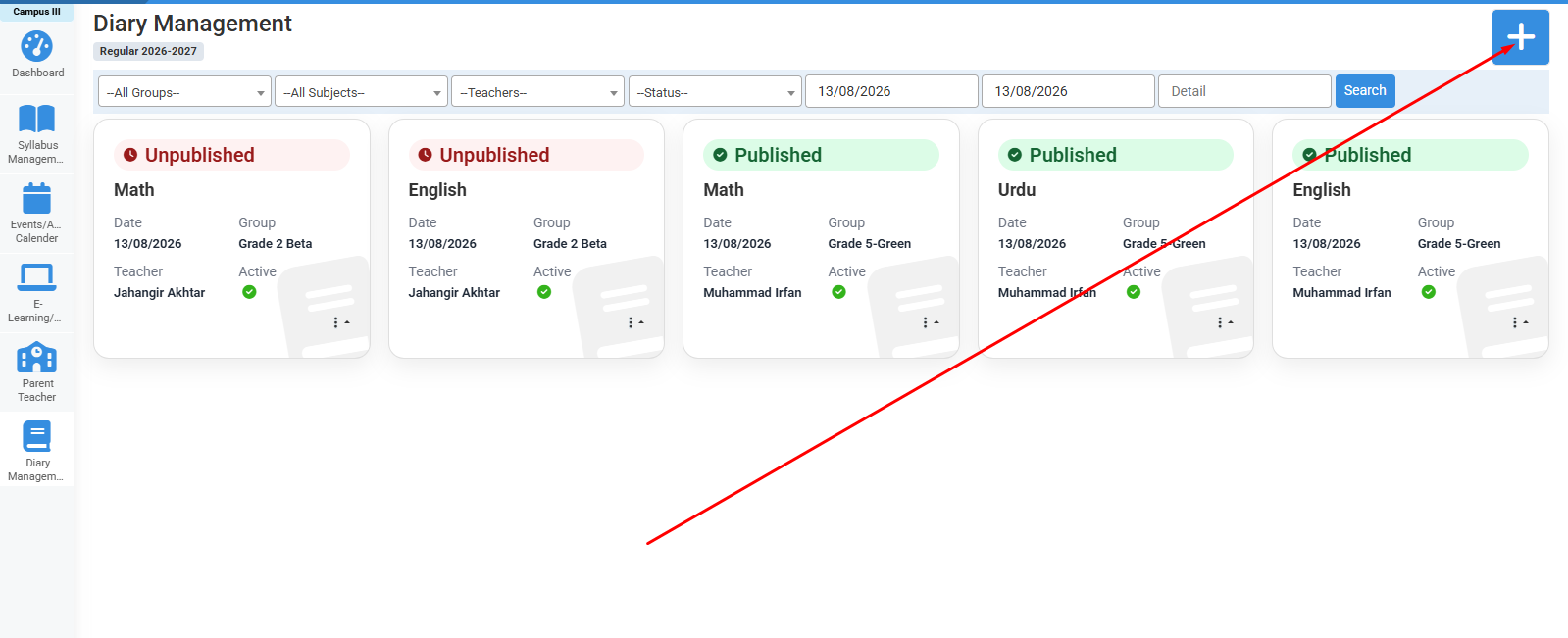
Task: Click the plus button to add diary
Action: click(1520, 37)
